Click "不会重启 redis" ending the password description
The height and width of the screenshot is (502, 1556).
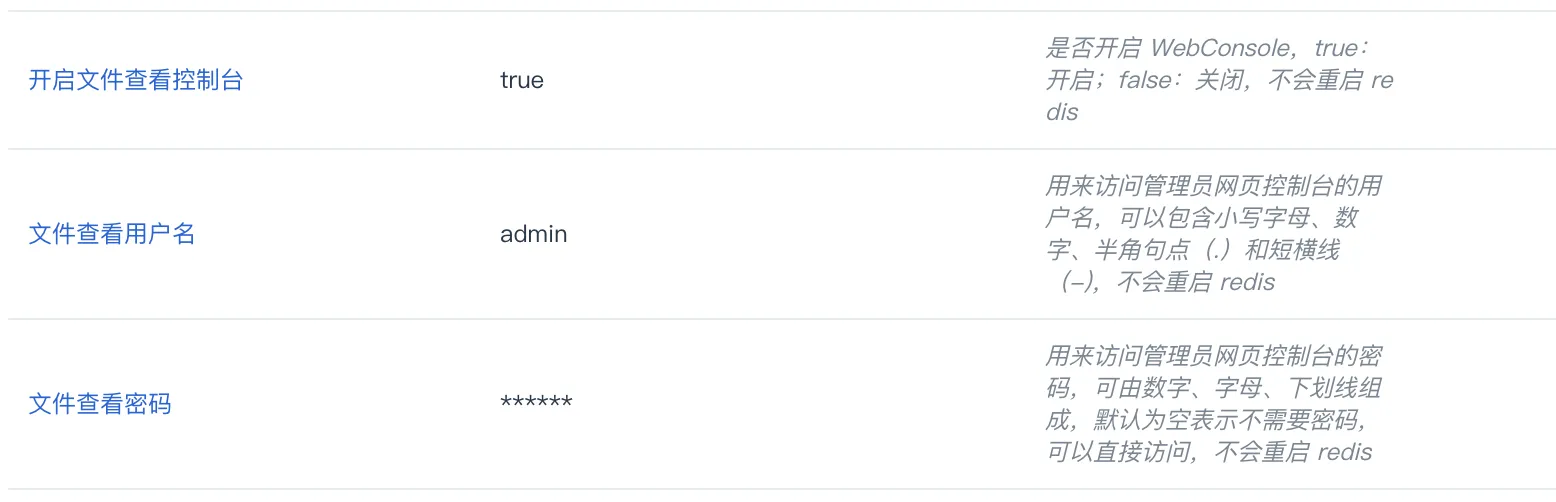point(1293,452)
